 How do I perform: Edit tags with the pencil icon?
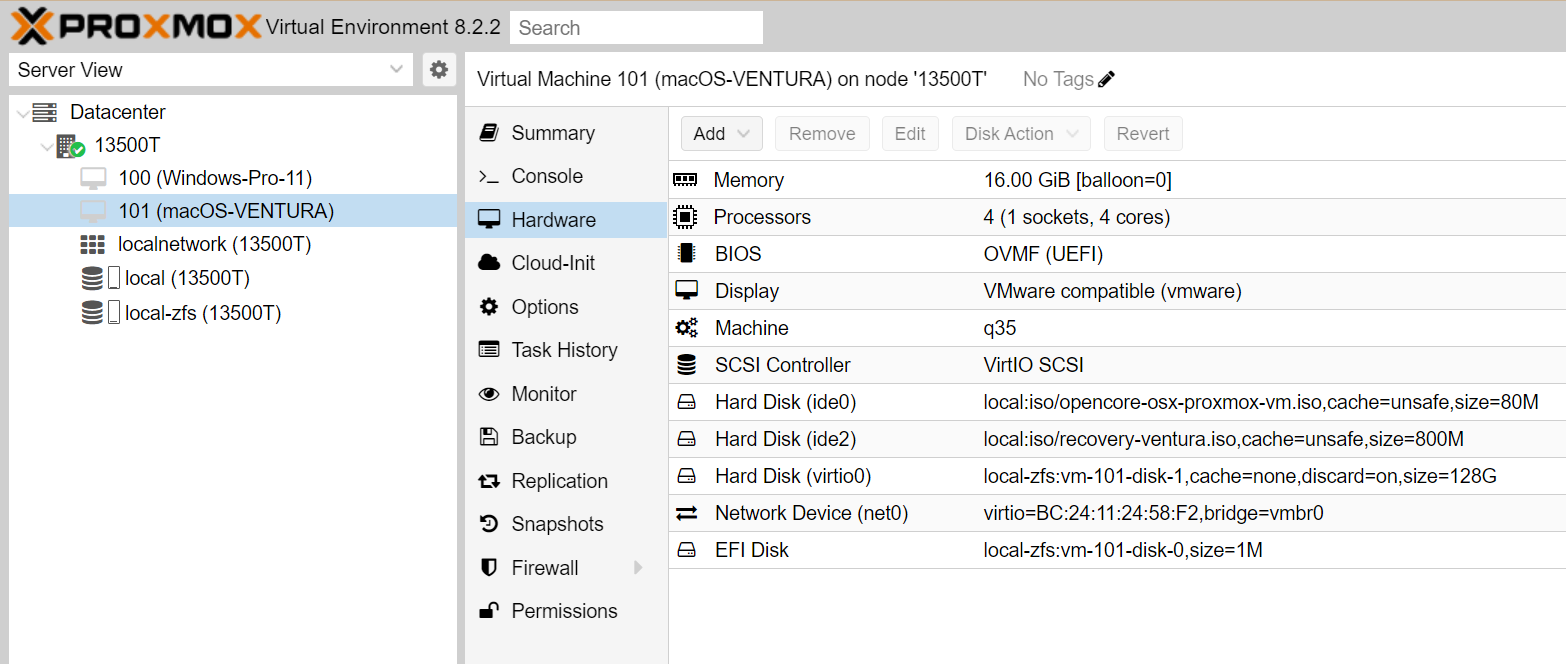1106,79
